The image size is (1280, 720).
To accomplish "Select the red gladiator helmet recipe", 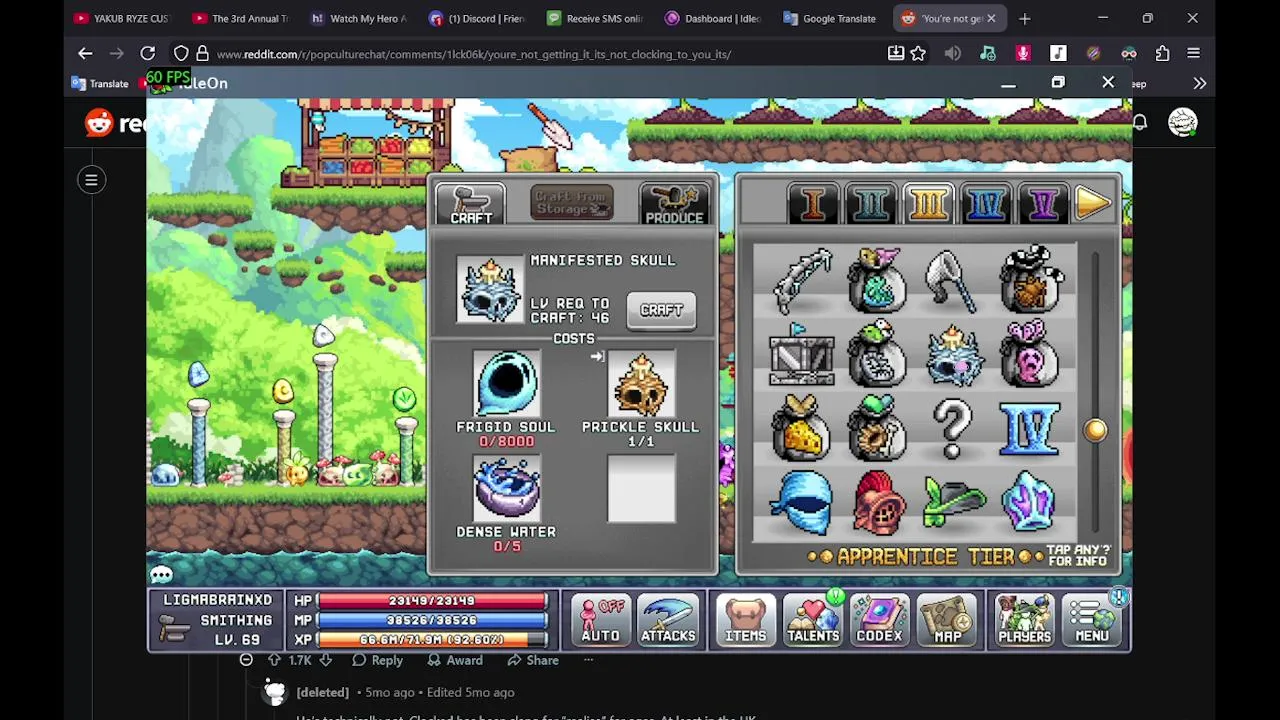I will pyautogui.click(x=877, y=503).
